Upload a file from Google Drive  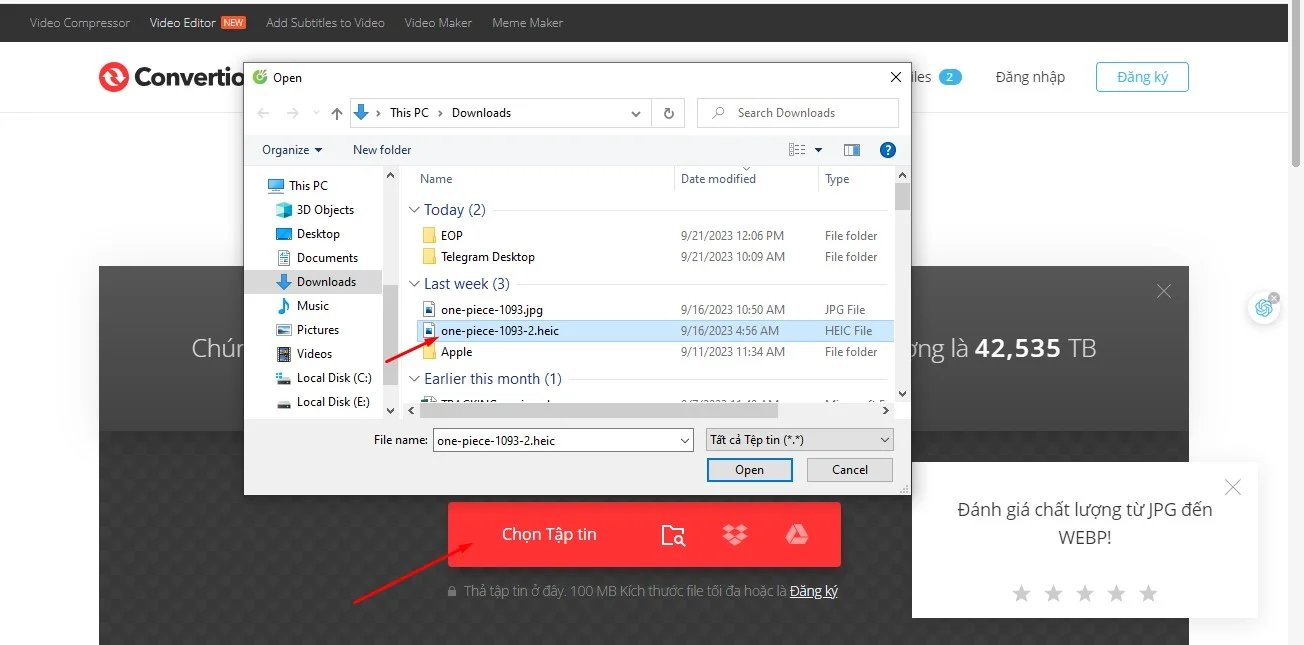pyautogui.click(x=799, y=534)
